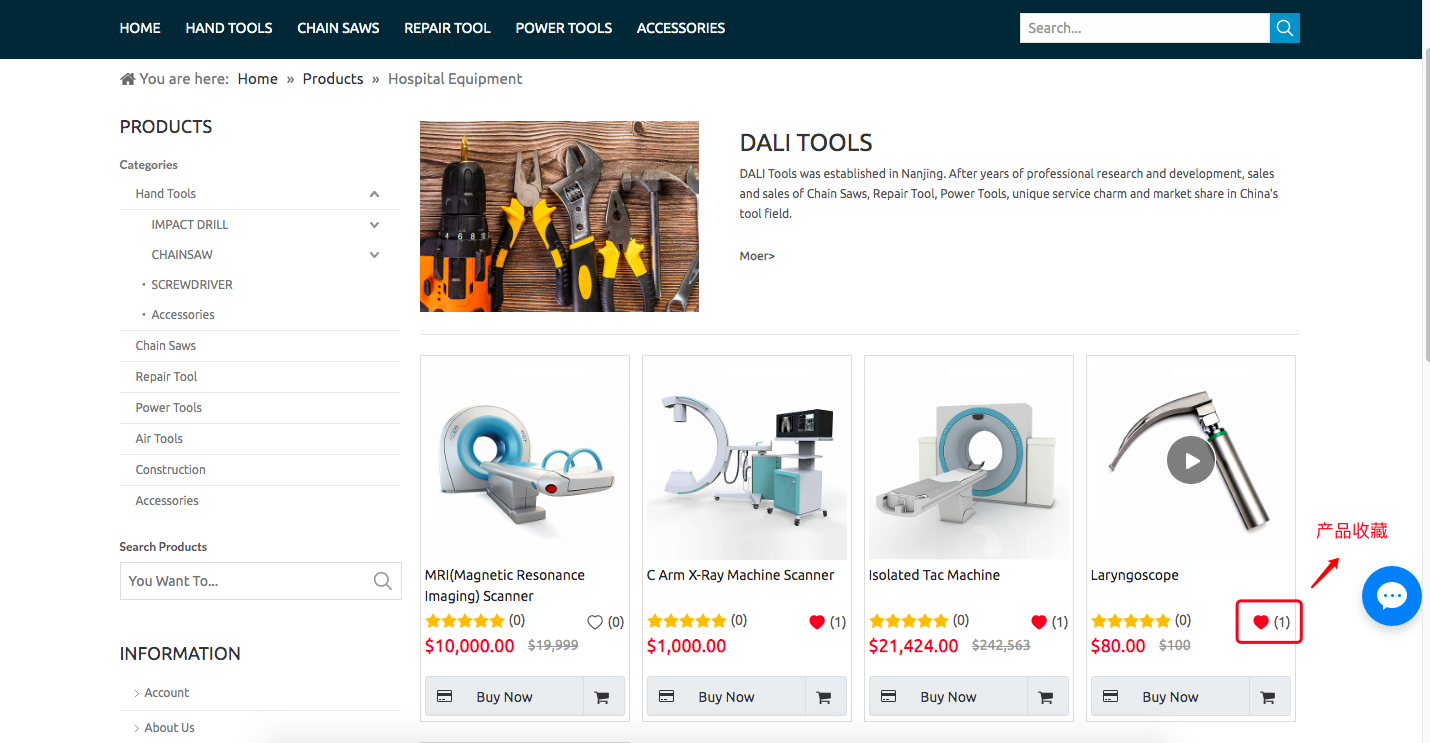Collapse the Hand Tools category
The width and height of the screenshot is (1430, 743).
tap(374, 194)
